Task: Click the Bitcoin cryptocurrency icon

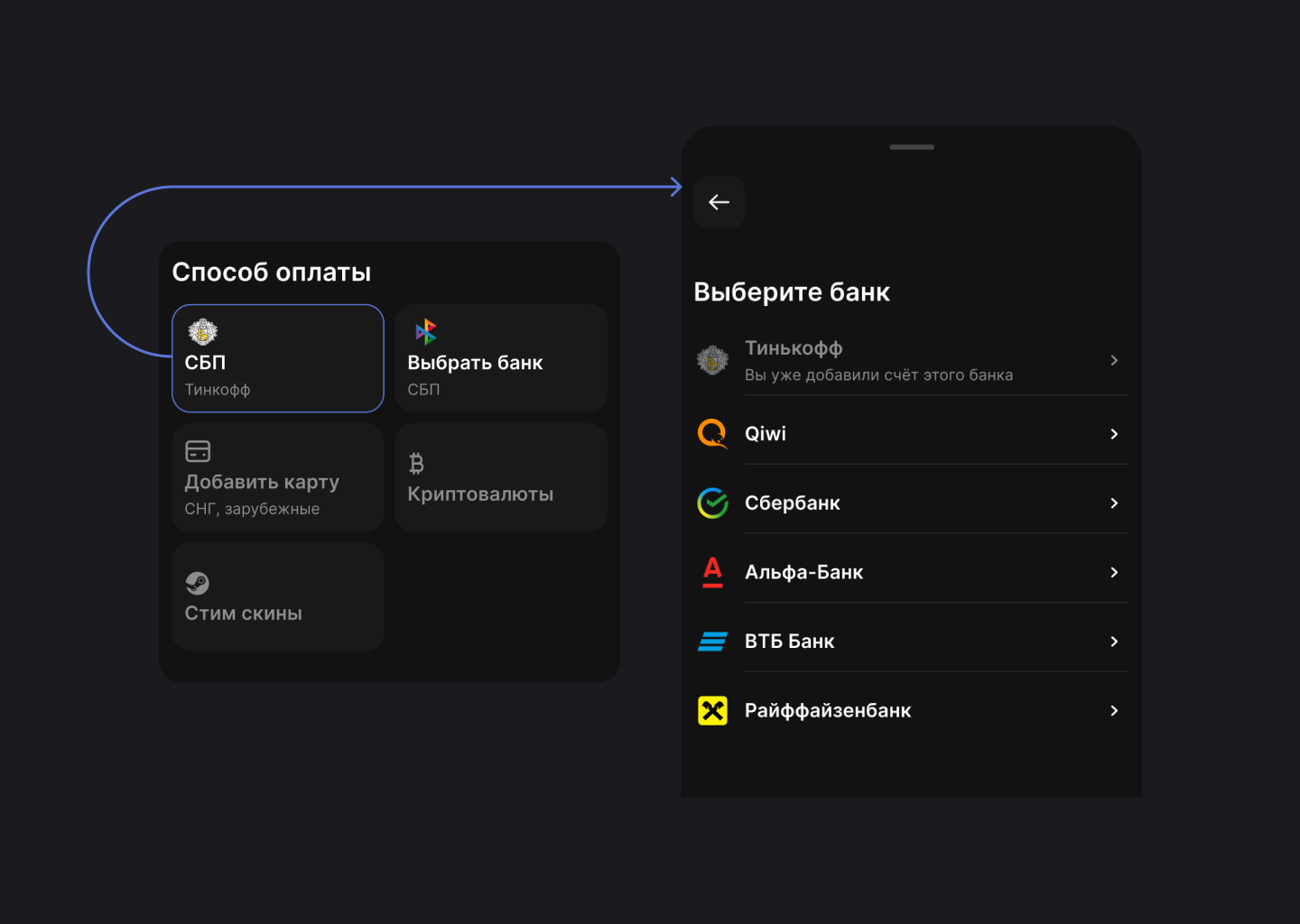Action: pyautogui.click(x=416, y=464)
